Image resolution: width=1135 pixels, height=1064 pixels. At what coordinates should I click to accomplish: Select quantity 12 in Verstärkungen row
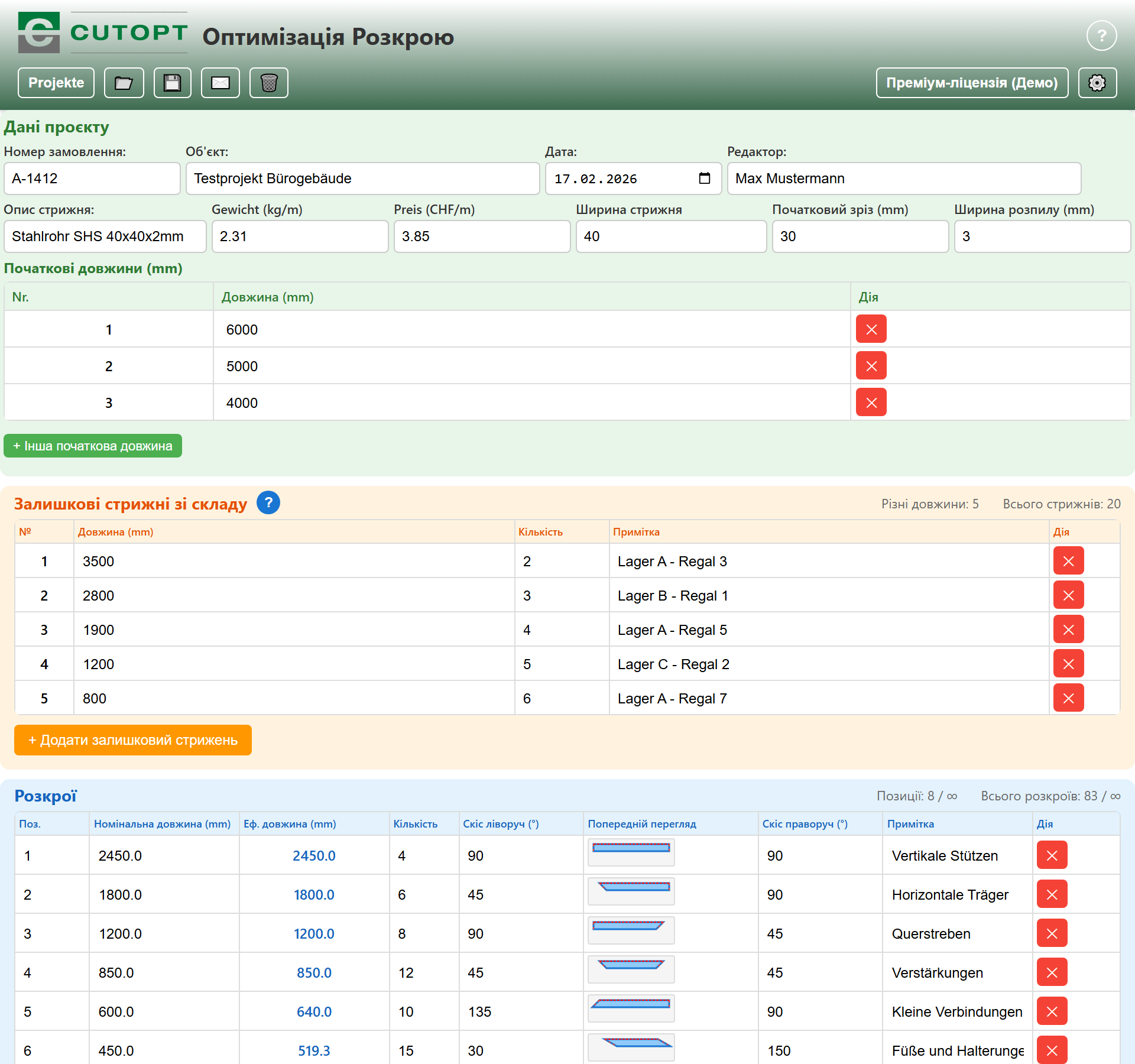click(x=424, y=972)
